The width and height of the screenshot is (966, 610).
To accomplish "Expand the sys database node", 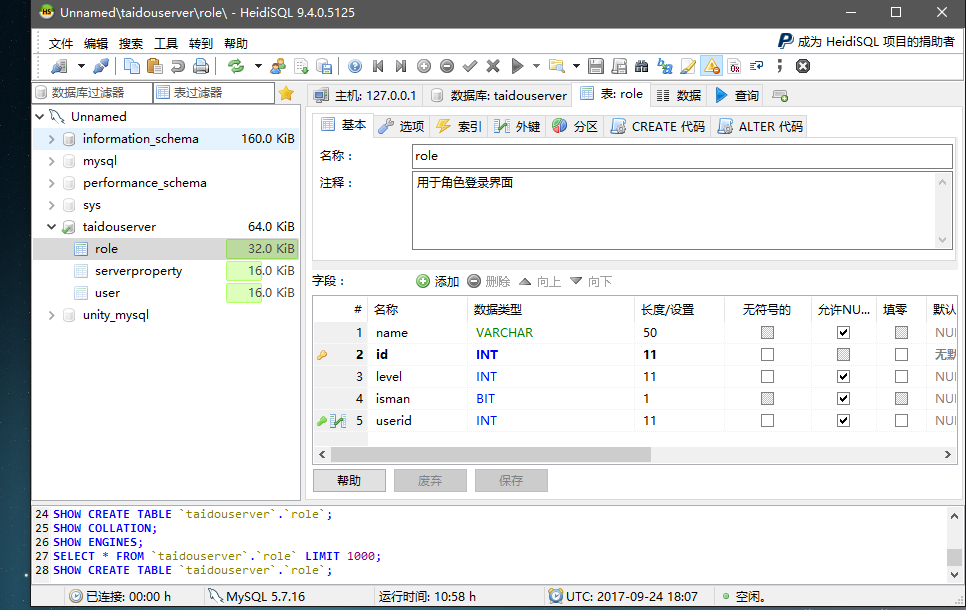I will tap(52, 205).
